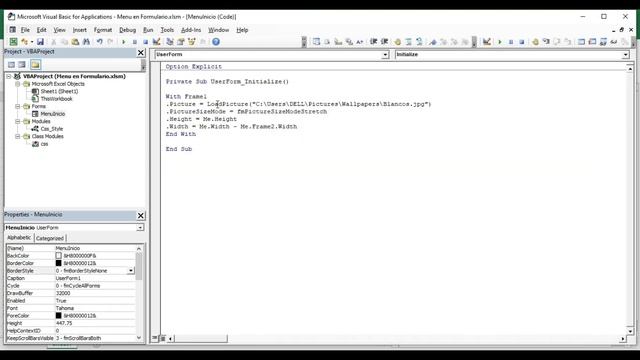This screenshot has height=360, width=640.
Task: Open the Properties Window toolbar icon
Action: pyautogui.click(x=180, y=42)
